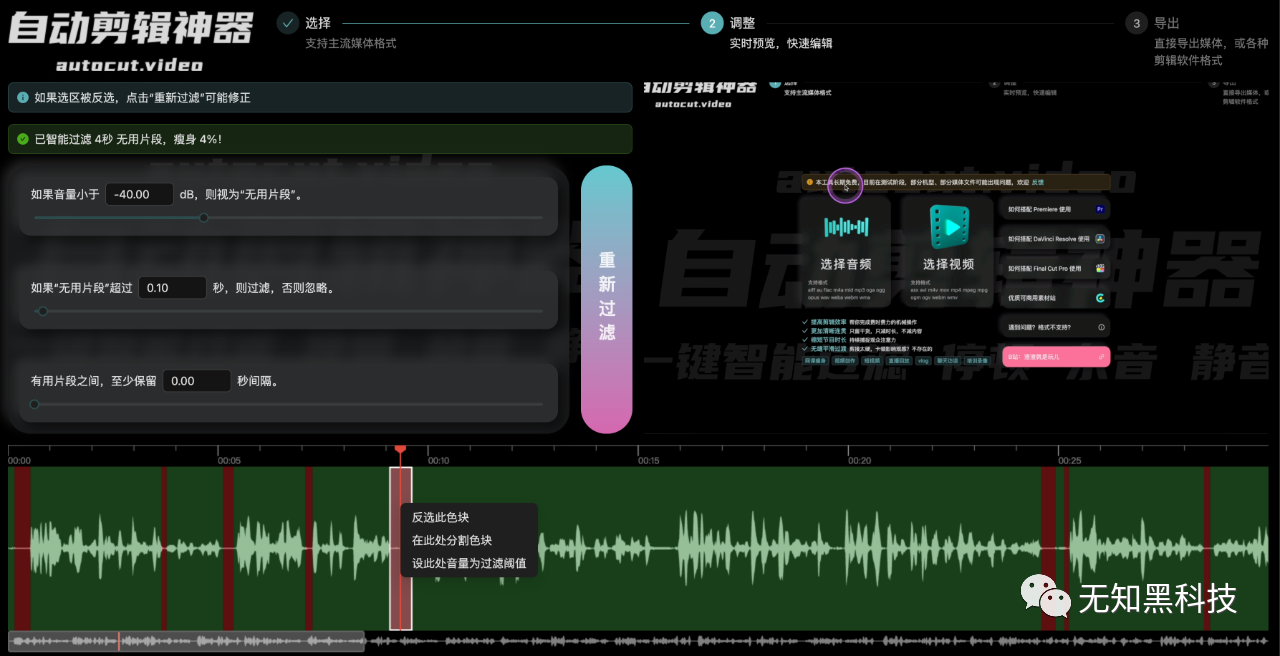Click the video film icon in the preview

point(948,227)
